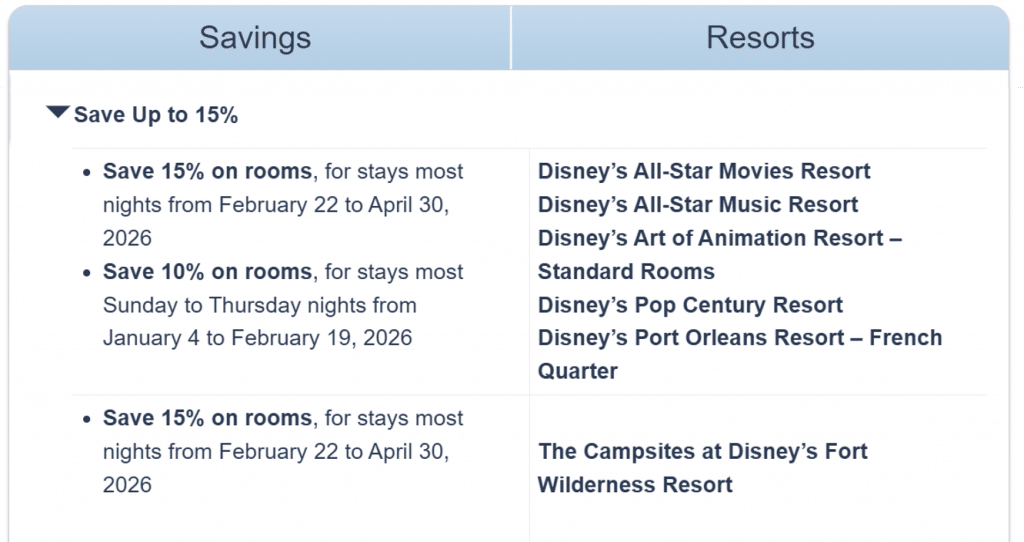Click the Standard Rooms text
This screenshot has width=1024, height=542.
coord(626,272)
